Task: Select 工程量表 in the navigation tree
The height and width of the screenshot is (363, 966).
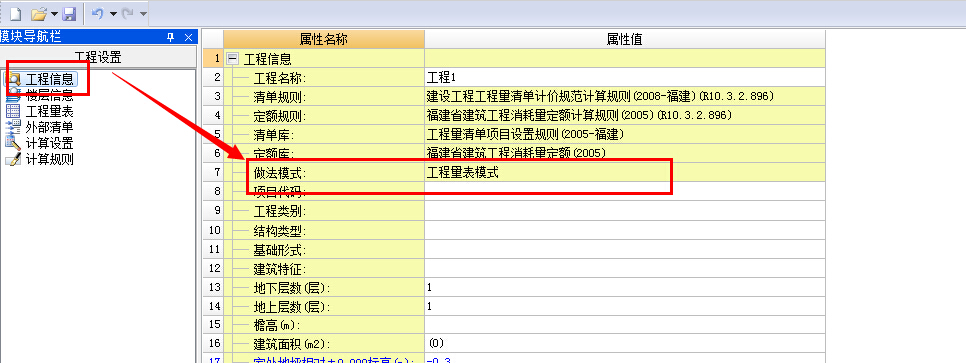Action: point(49,112)
